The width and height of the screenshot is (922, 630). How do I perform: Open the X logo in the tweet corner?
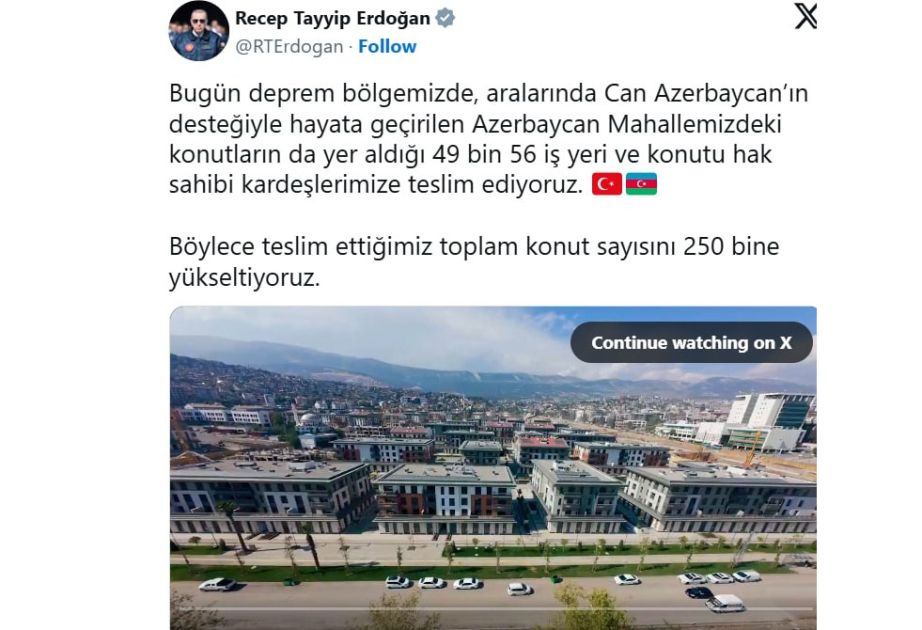coord(806,16)
